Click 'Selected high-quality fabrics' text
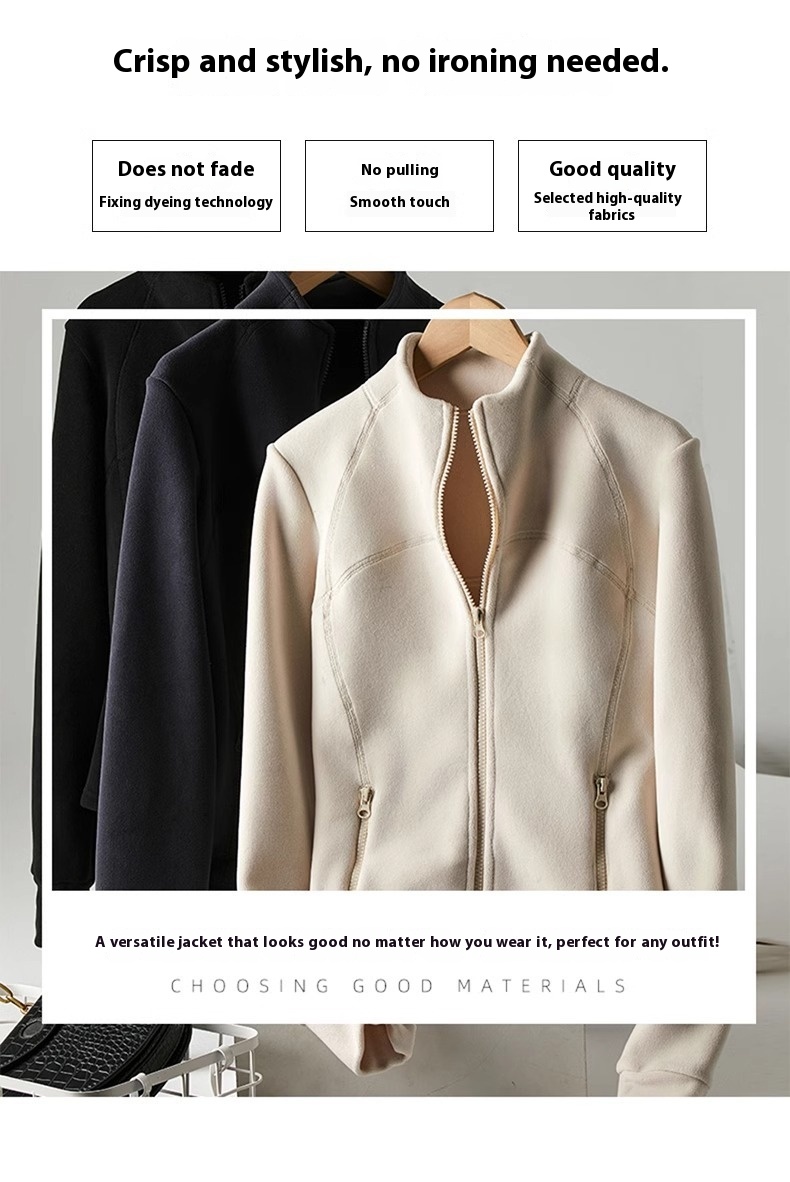This screenshot has width=790, height=1182. click(608, 206)
